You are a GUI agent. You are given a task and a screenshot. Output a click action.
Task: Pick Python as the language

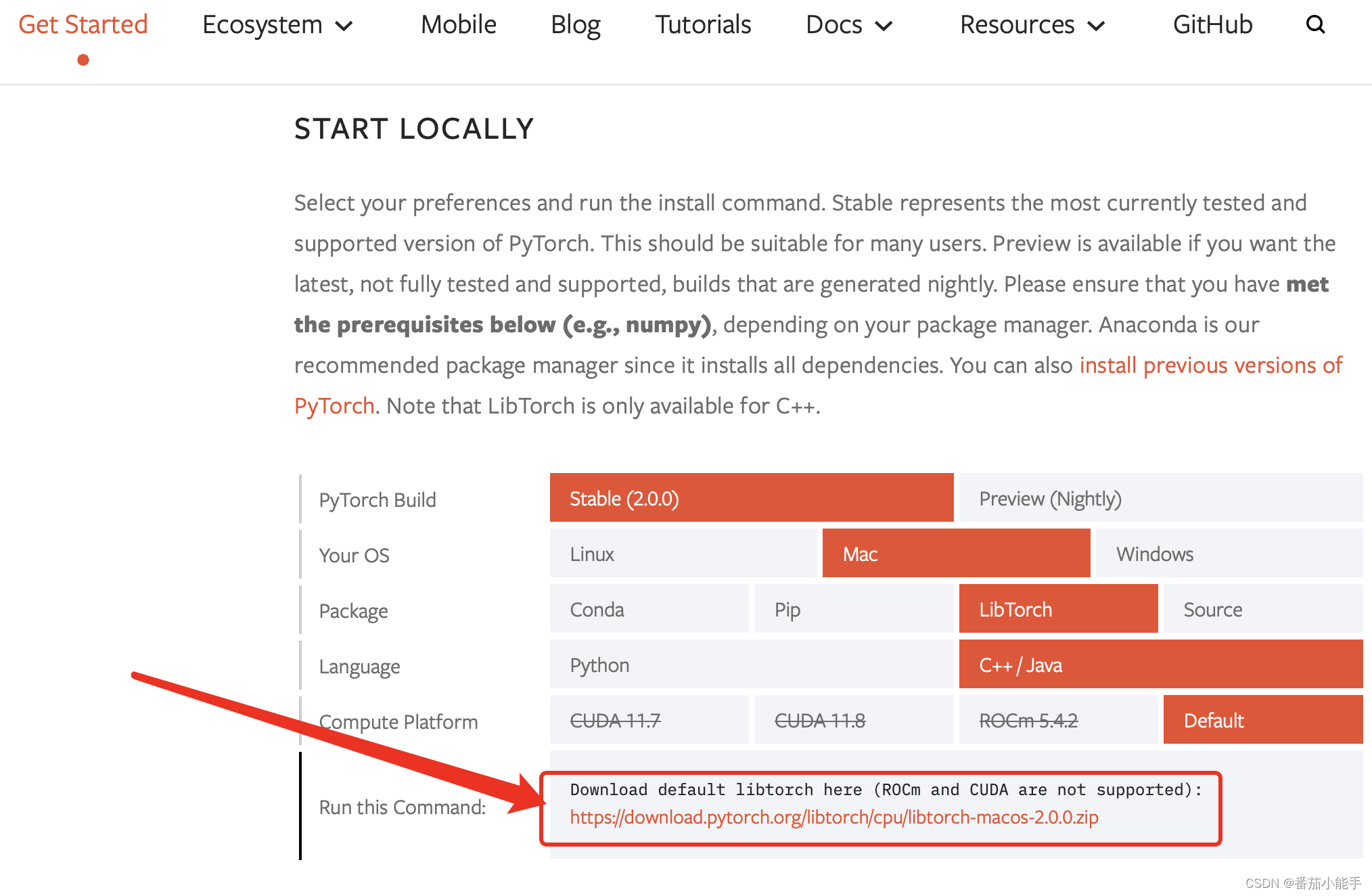752,665
